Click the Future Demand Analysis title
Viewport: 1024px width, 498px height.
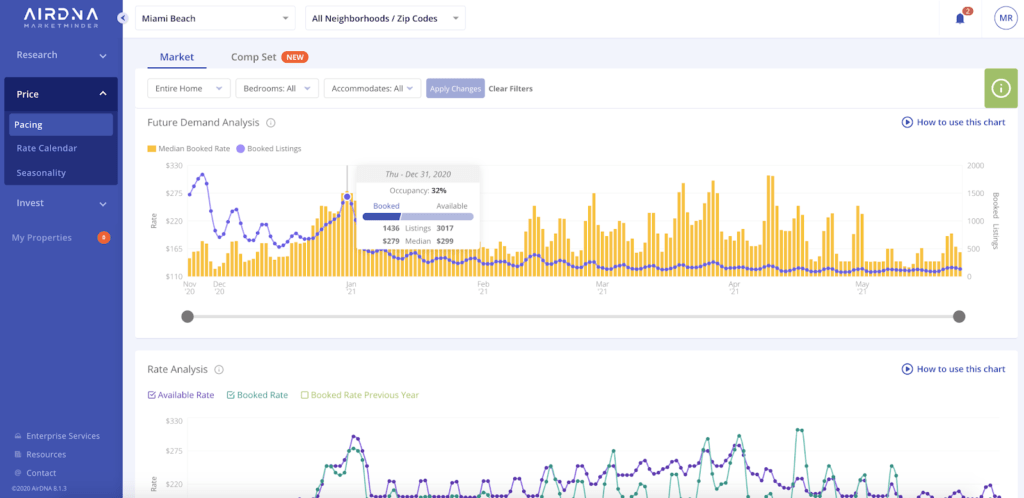point(203,122)
